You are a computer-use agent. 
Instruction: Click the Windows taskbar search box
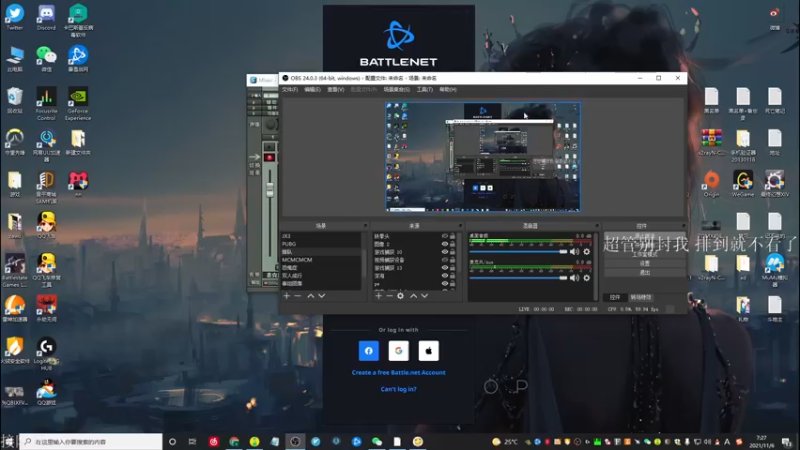[x=91, y=441]
